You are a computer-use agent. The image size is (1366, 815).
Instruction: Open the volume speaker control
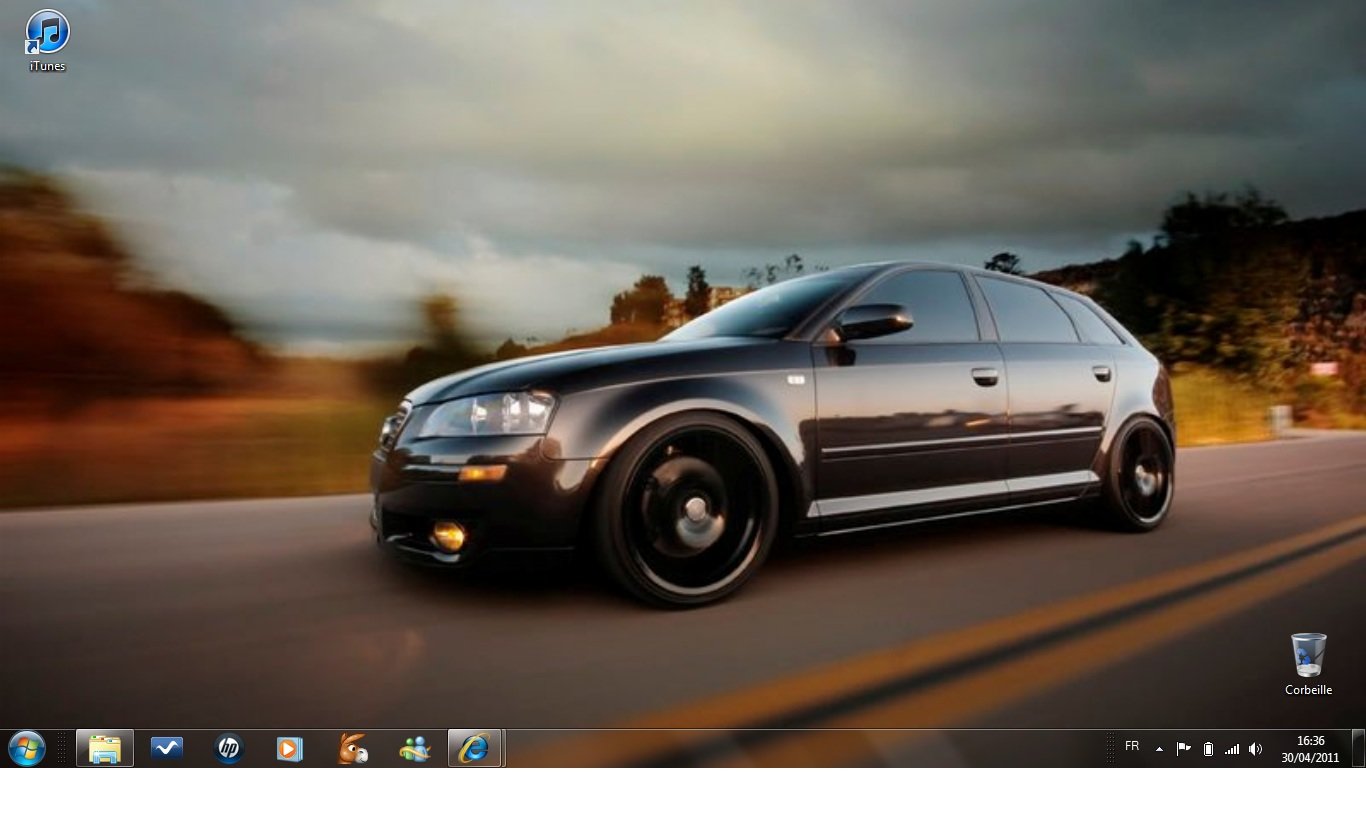pyautogui.click(x=1256, y=749)
